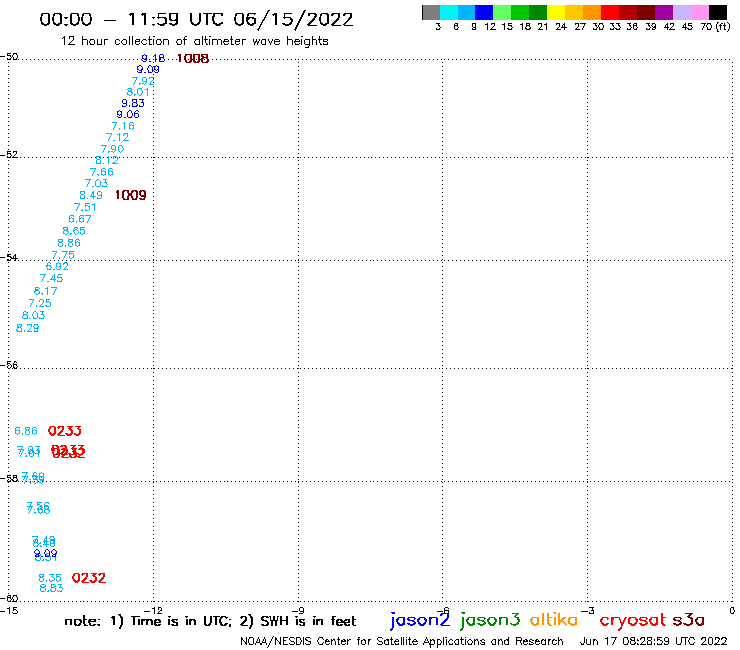Click the s3a satellite legend label
The height and width of the screenshot is (650, 740).
(x=689, y=620)
